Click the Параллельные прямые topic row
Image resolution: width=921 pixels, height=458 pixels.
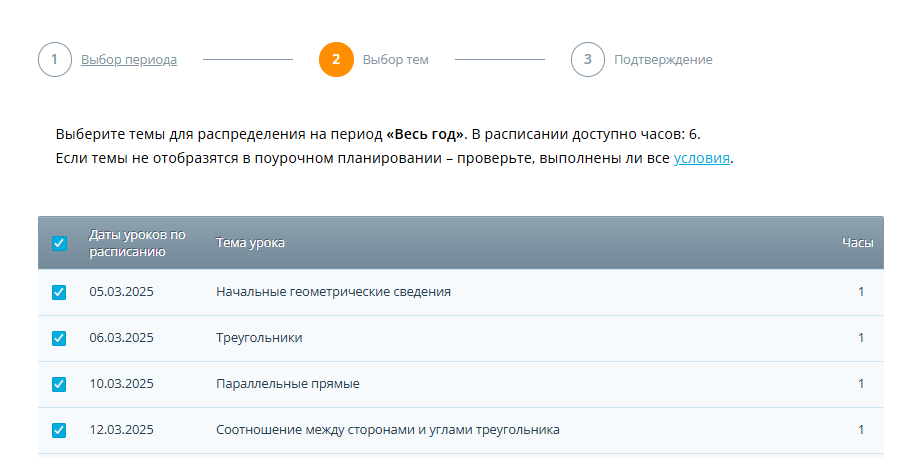click(288, 384)
